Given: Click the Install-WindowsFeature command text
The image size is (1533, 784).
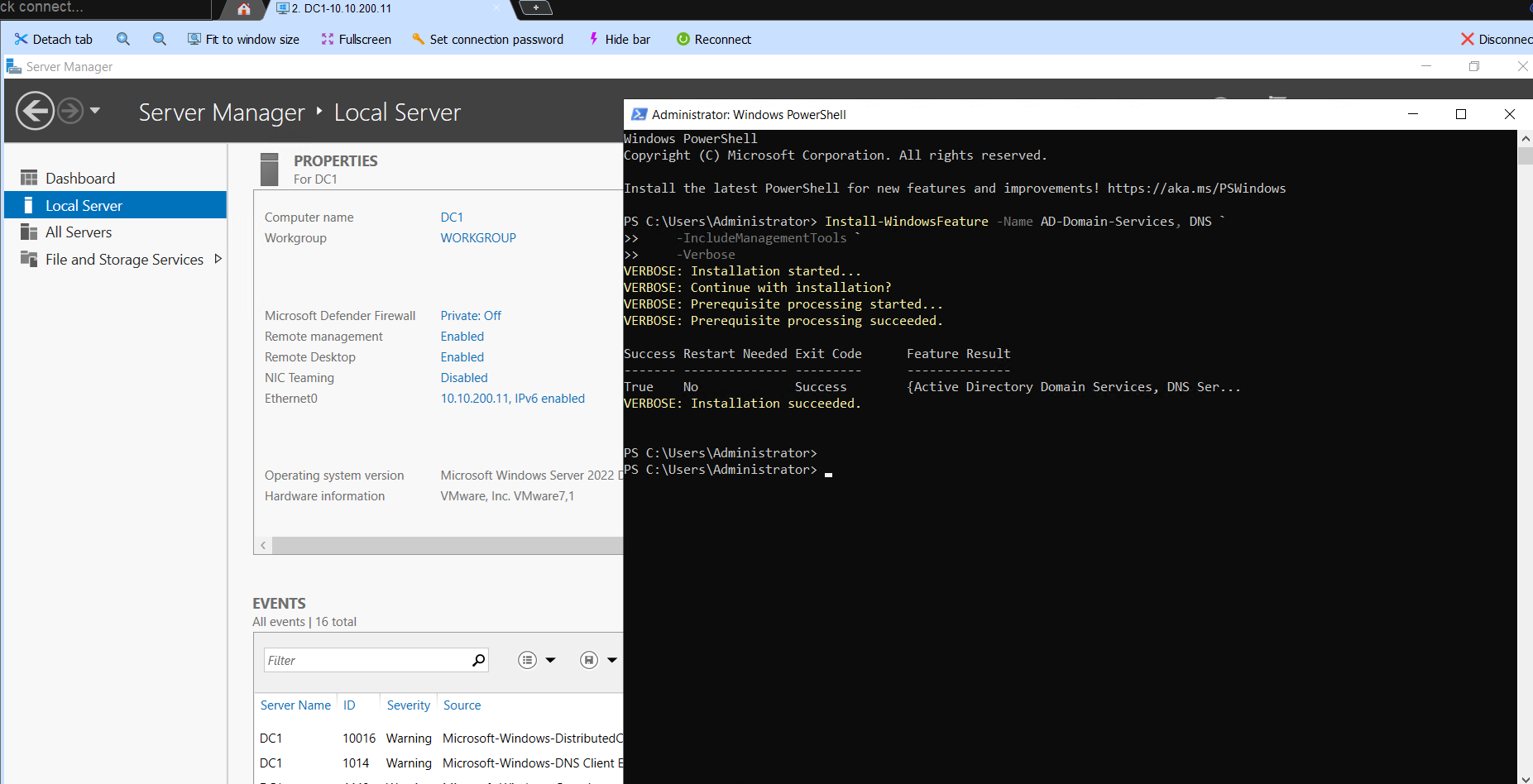Looking at the screenshot, I should coord(906,222).
